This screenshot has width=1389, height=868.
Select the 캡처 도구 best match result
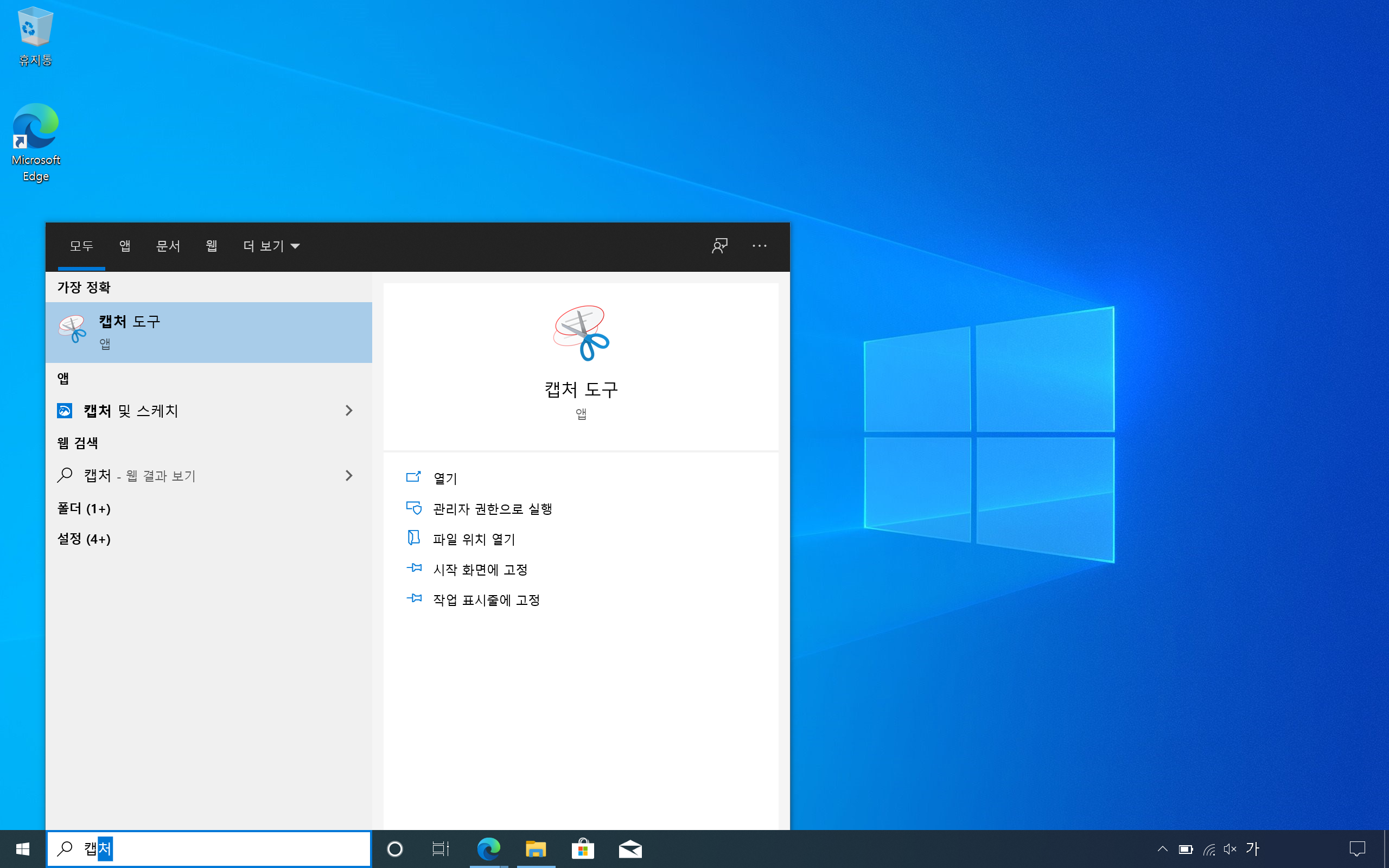point(208,332)
